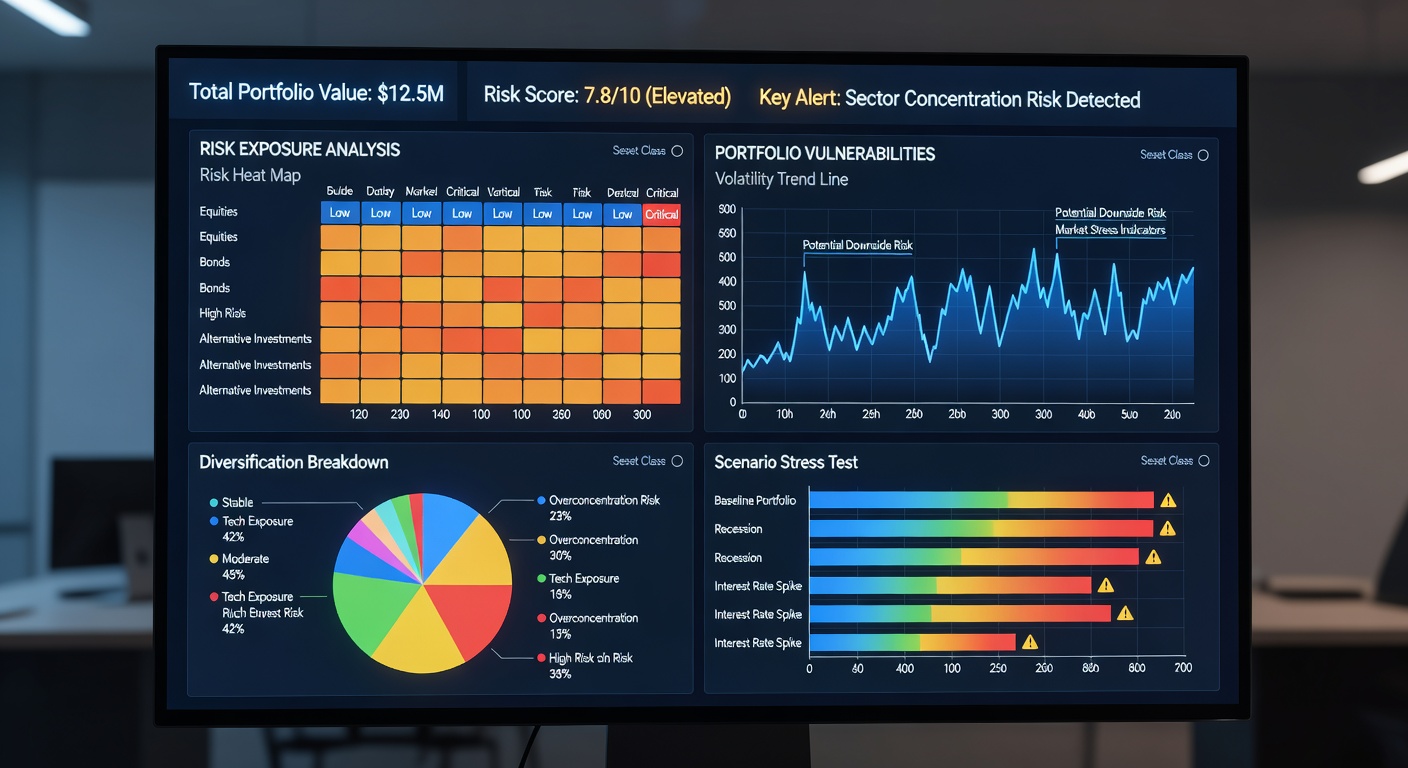Viewport: 1408px width, 768px height.
Task: Click the value 260 below the heat map
Action: pyautogui.click(x=561, y=414)
